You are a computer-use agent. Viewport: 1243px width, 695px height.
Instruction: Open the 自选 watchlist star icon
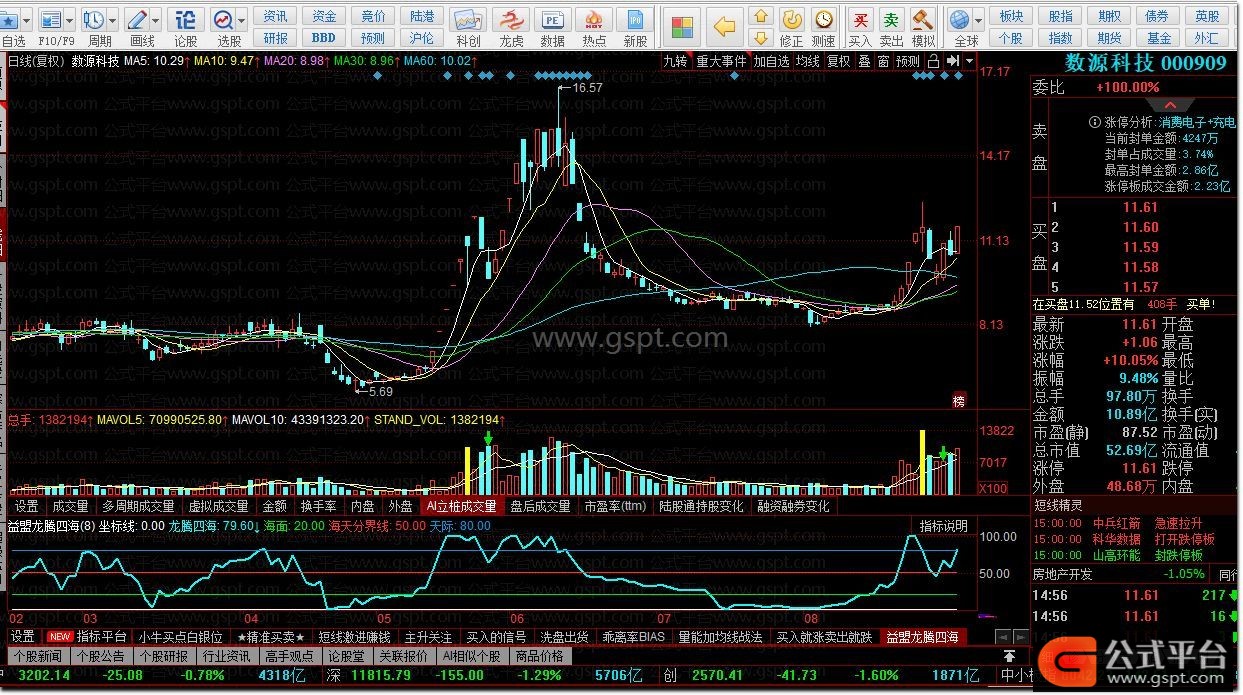pyautogui.click(x=9, y=19)
